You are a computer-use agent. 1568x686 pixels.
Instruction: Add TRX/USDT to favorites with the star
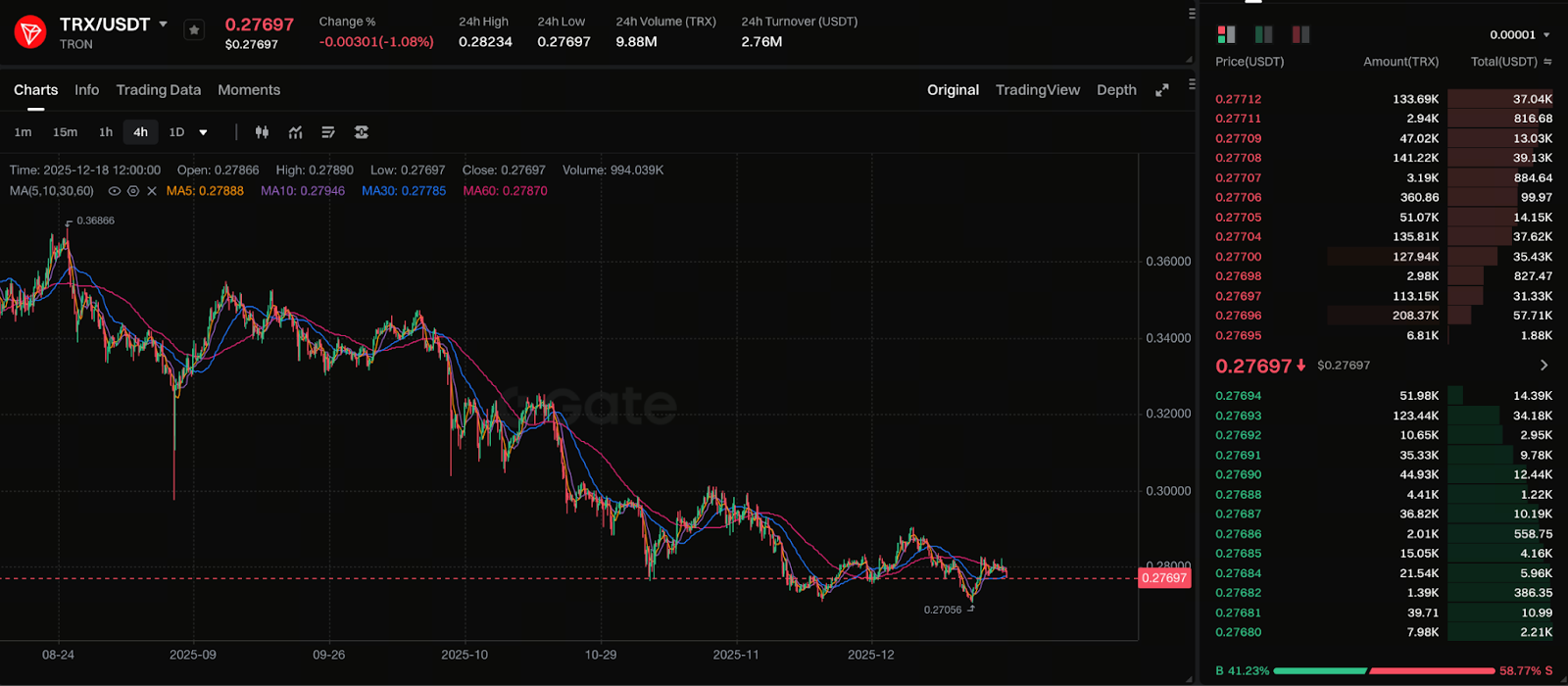coord(194,30)
